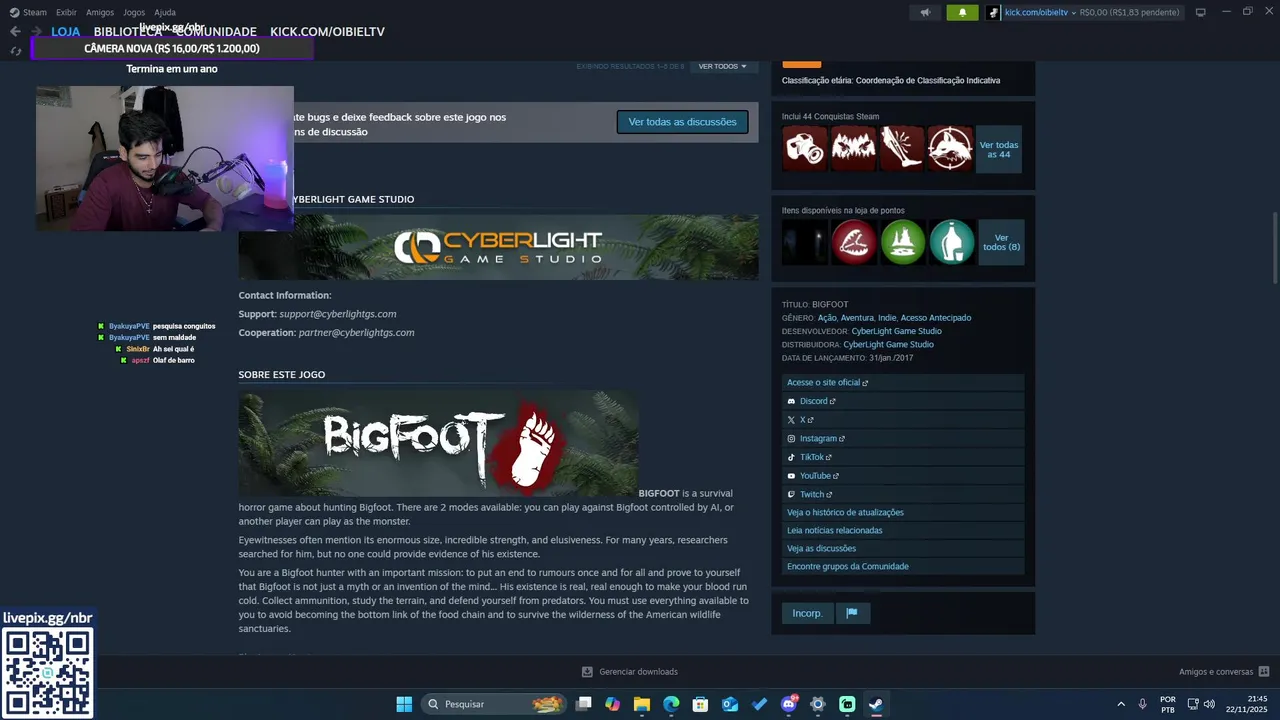
Task: Click the Ação genre link
Action: pos(827,318)
